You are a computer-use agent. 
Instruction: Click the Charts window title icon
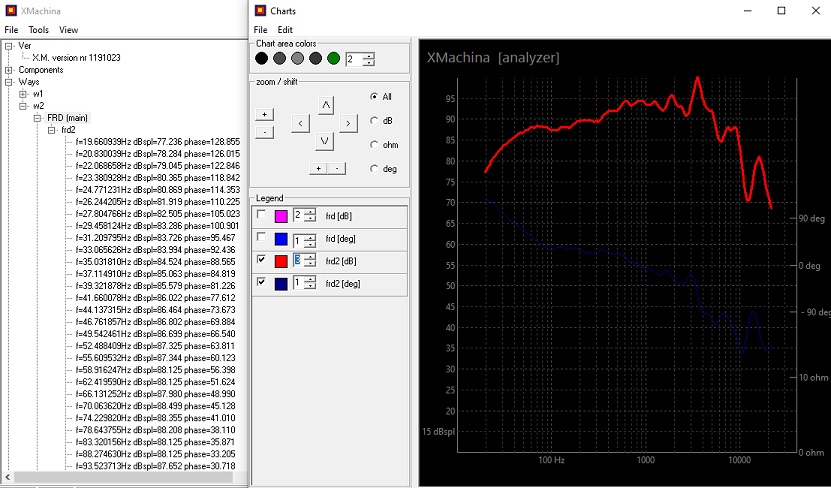click(x=260, y=11)
